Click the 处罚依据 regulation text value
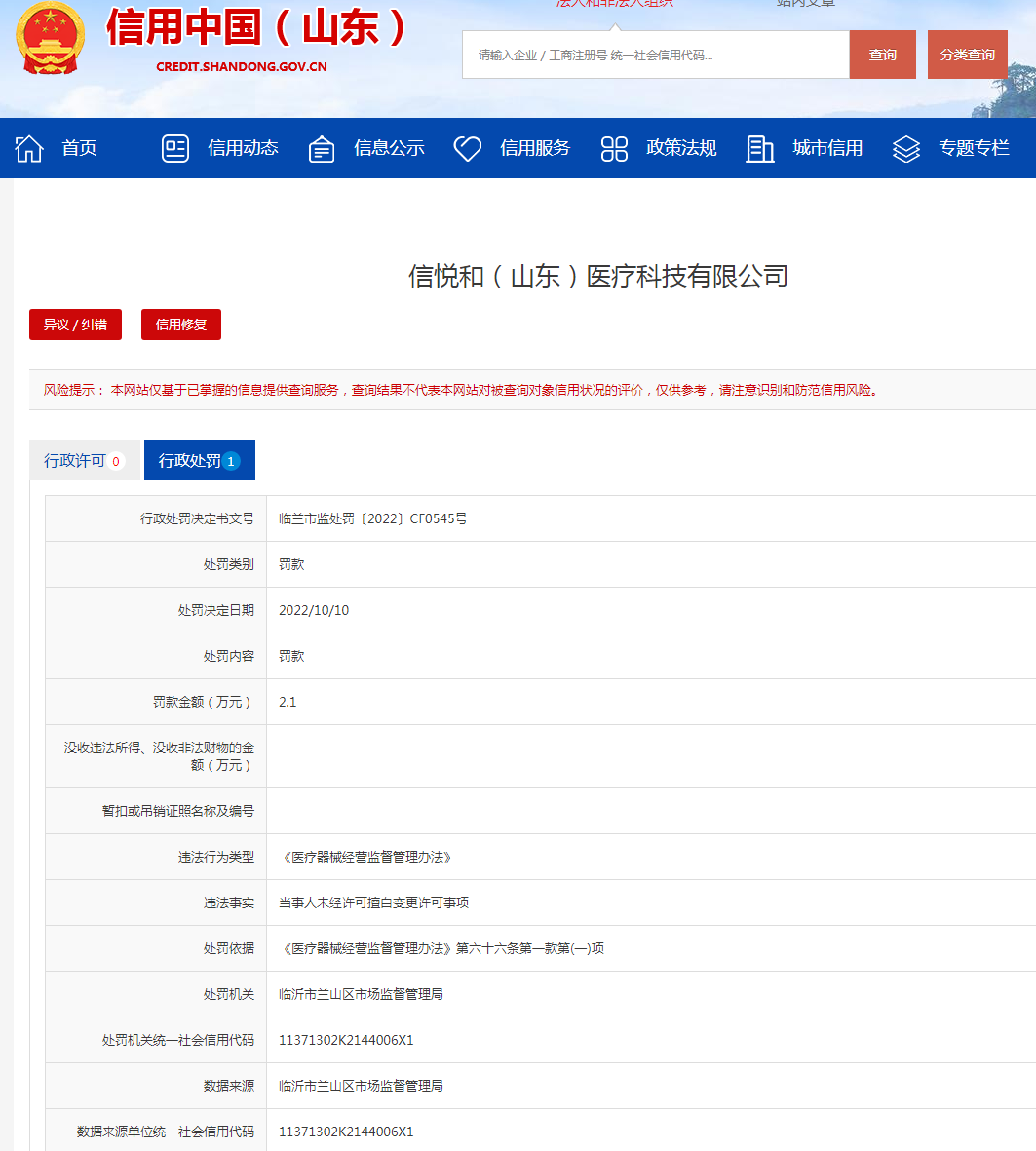 (441, 948)
